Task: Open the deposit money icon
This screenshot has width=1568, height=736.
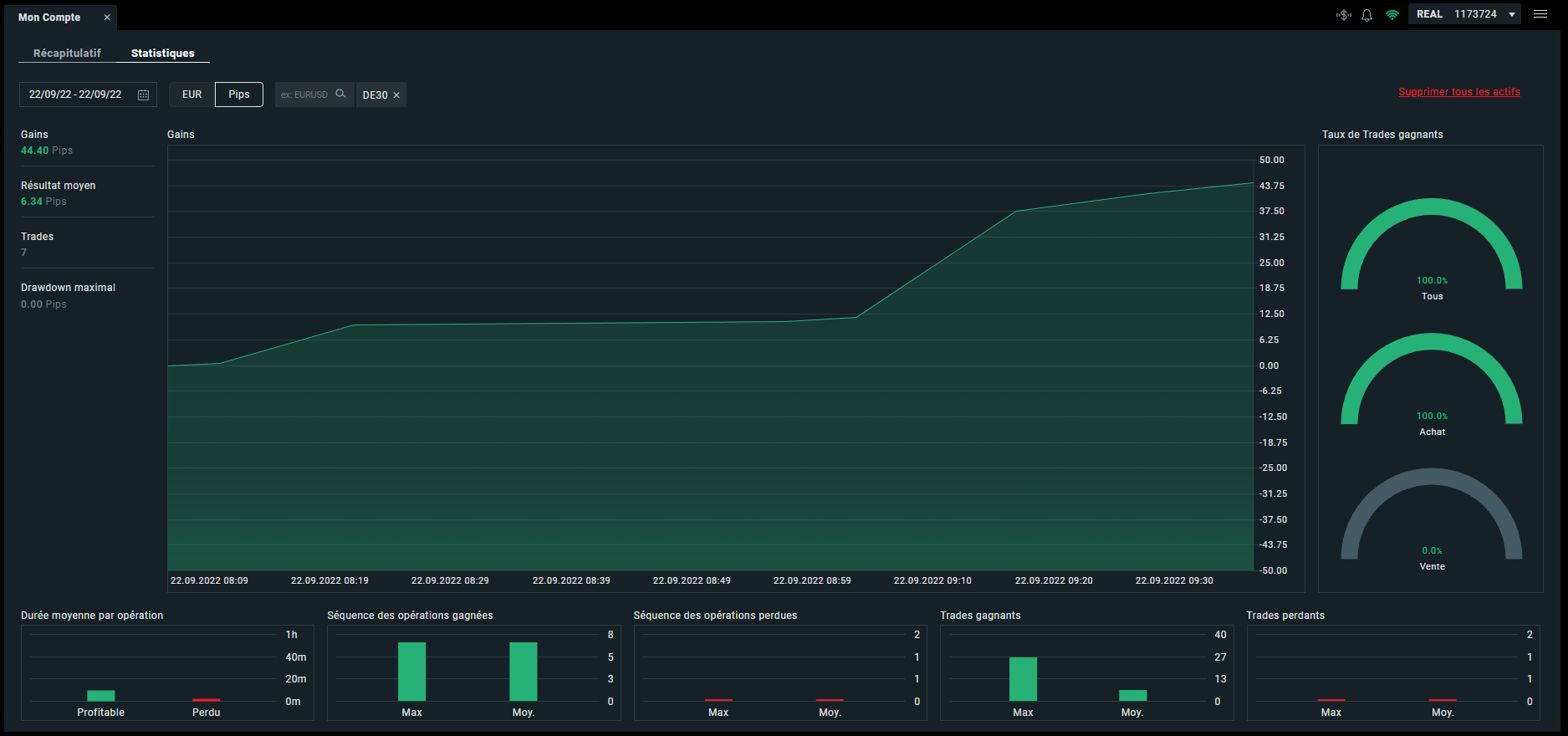Action: (x=1344, y=15)
